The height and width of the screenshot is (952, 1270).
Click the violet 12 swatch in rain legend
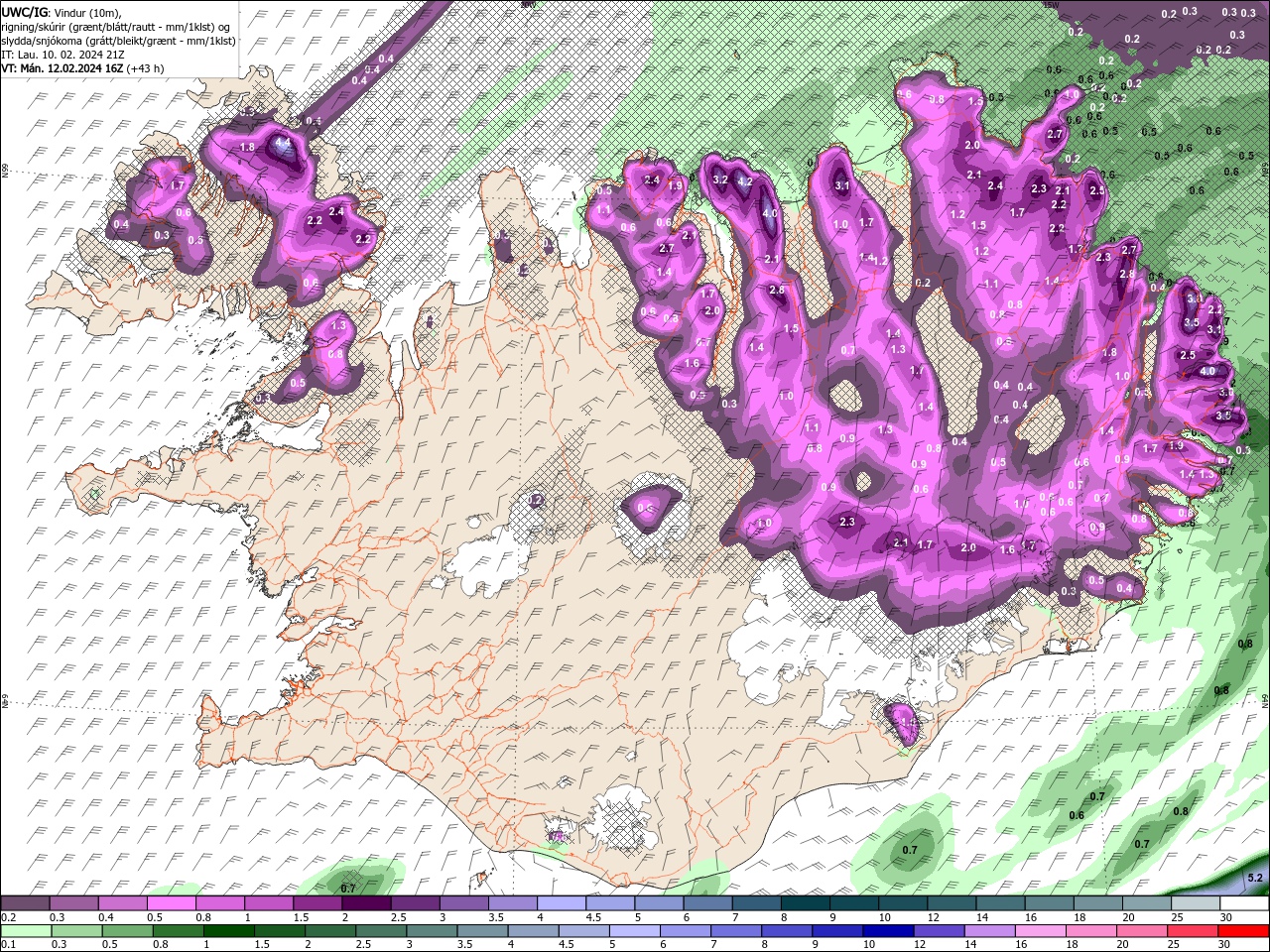[x=939, y=931]
